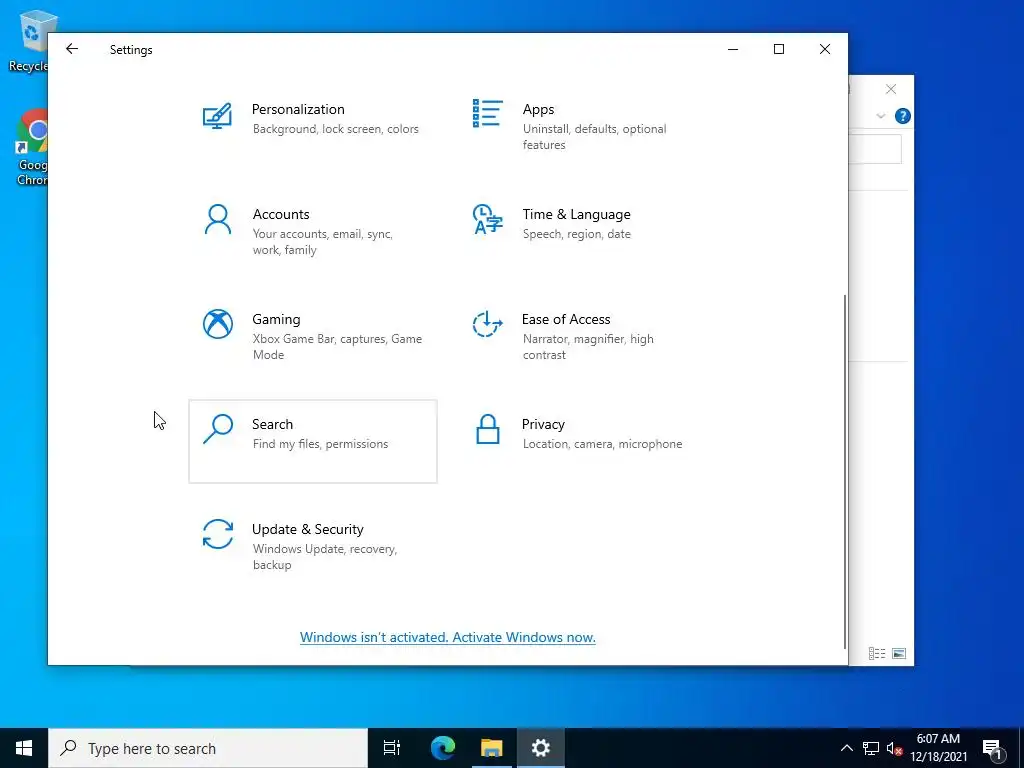The width and height of the screenshot is (1024, 768).
Task: Click the Settings window scrollbar
Action: (x=845, y=470)
